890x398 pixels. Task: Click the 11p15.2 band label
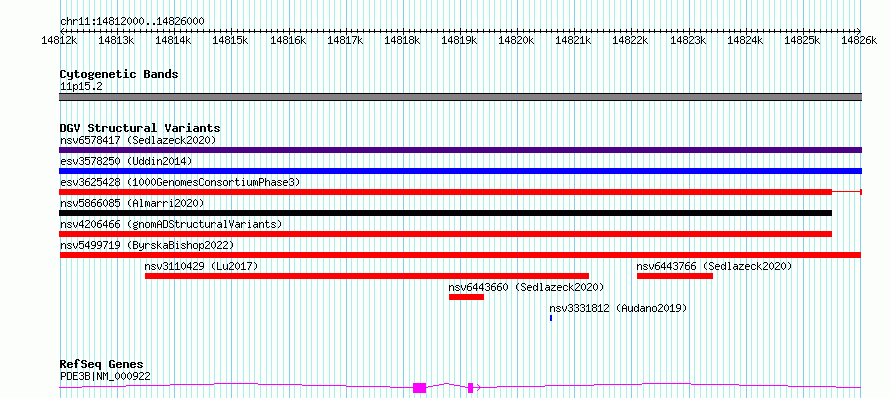[x=81, y=87]
